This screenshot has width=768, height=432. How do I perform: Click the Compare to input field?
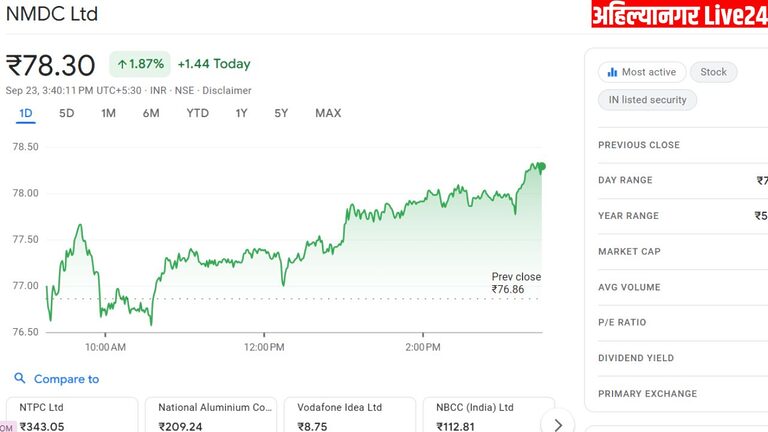coord(67,379)
